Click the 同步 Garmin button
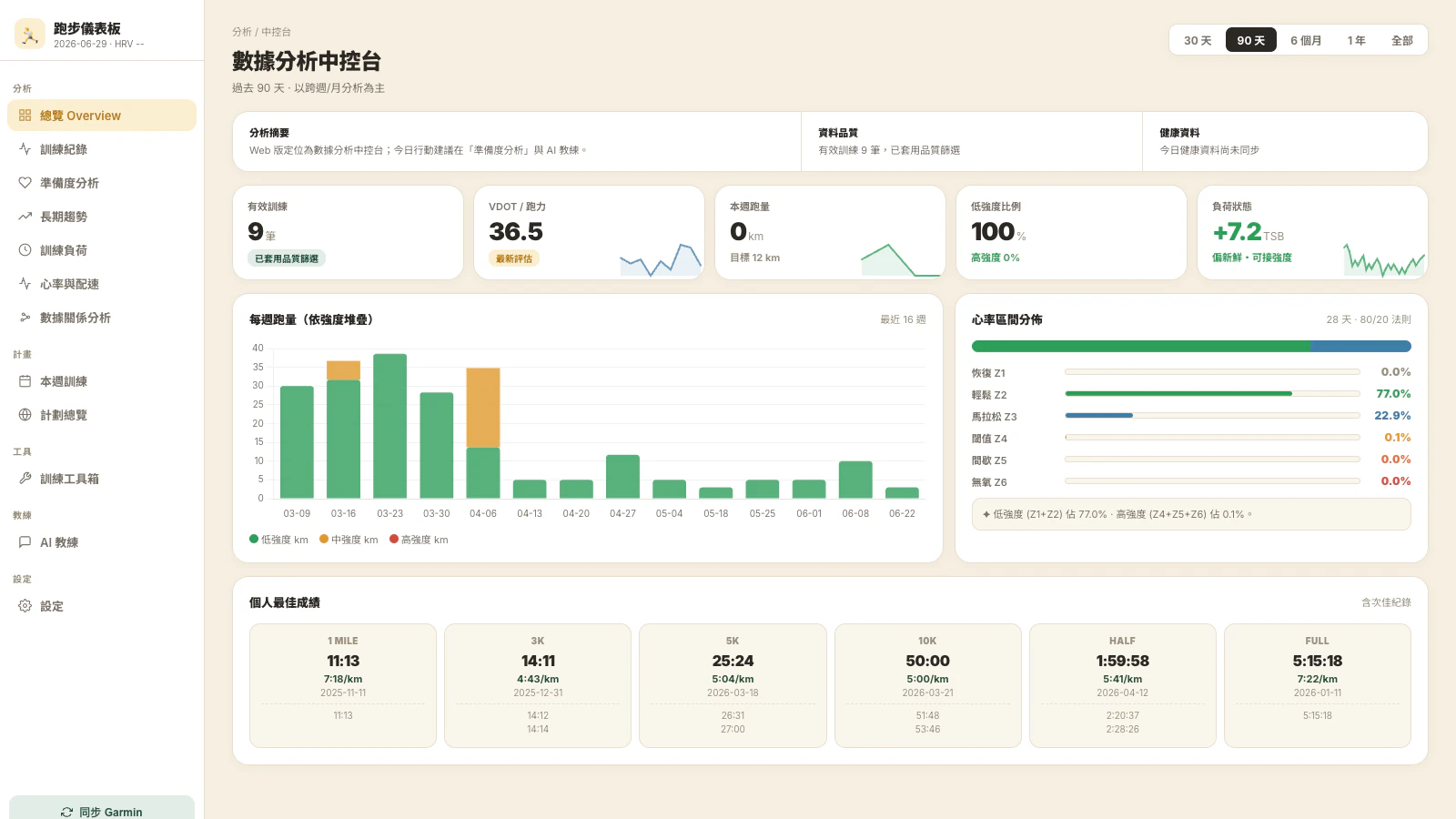The image size is (1456, 819). tap(102, 808)
